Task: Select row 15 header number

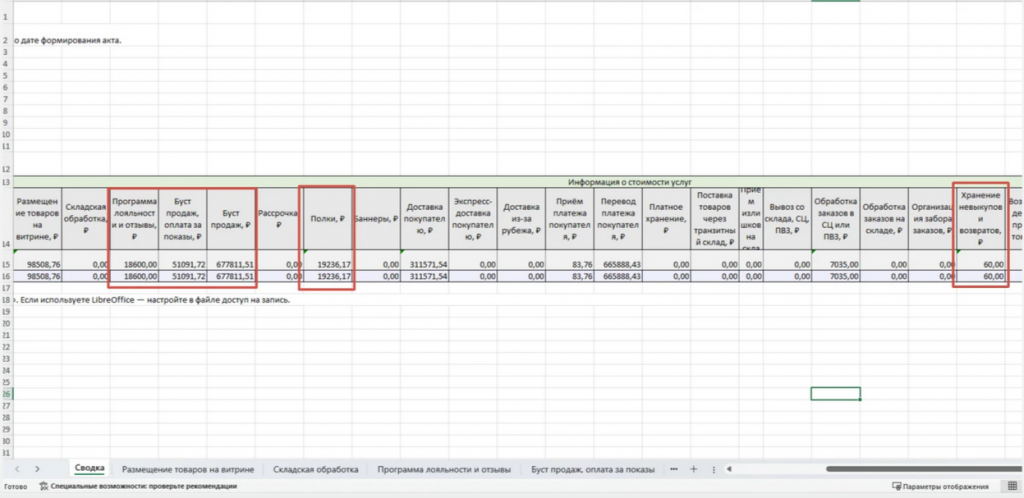Action: tap(6, 264)
